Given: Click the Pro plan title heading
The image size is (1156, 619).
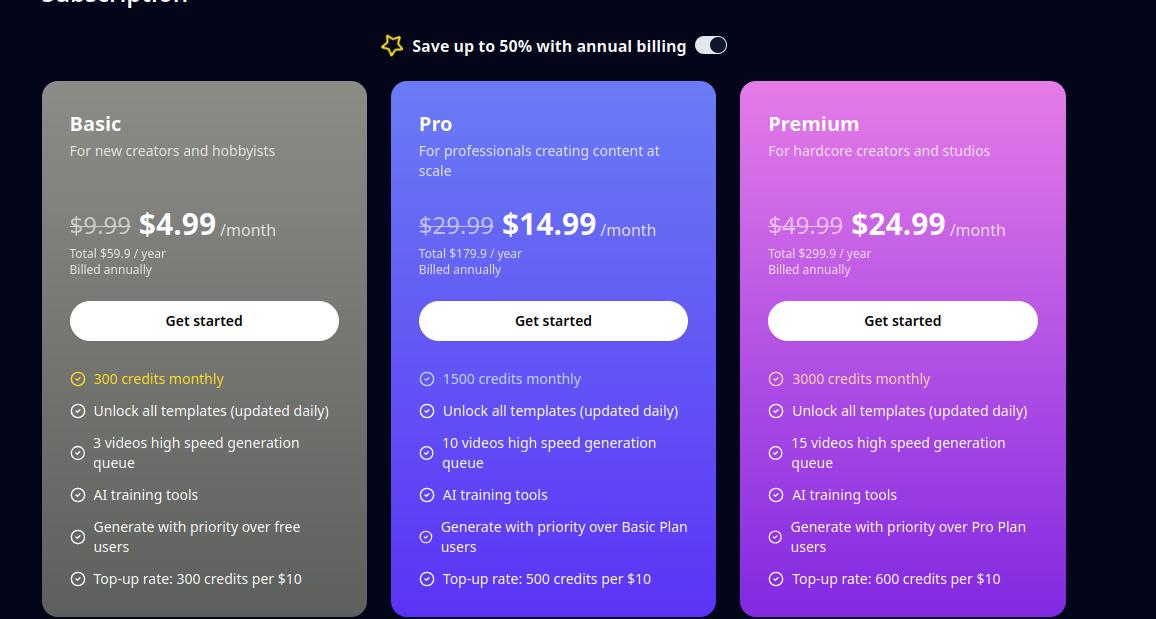Looking at the screenshot, I should coord(435,124).
